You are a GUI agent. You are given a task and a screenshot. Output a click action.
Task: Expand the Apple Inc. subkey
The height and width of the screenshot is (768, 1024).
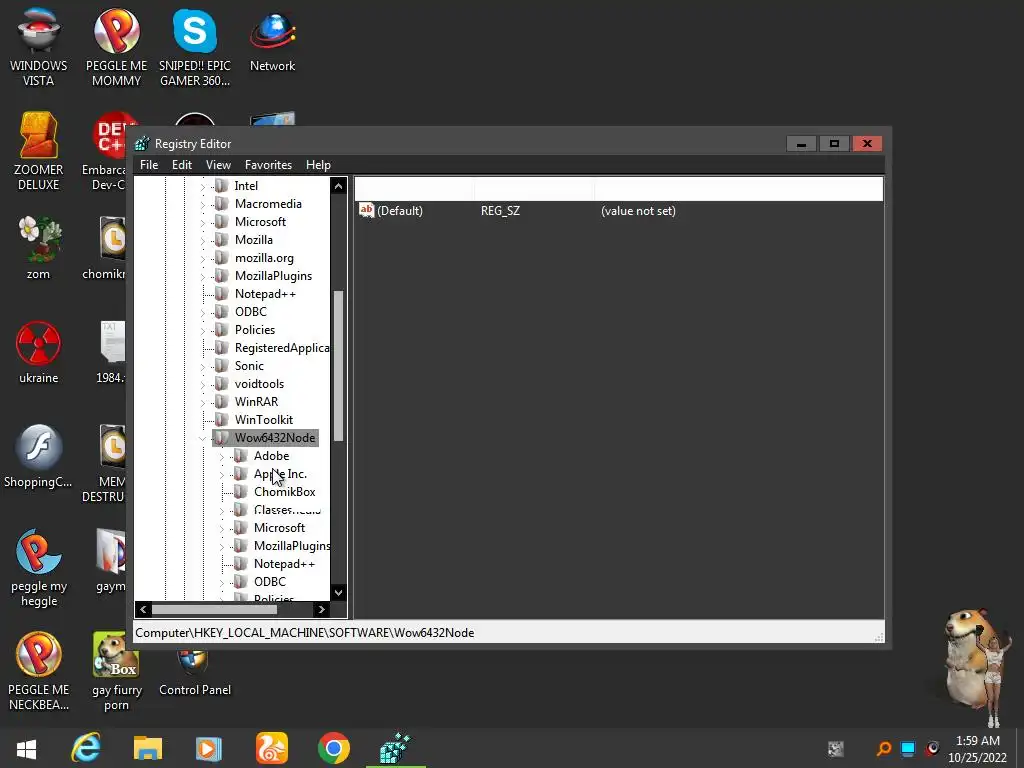(221, 474)
